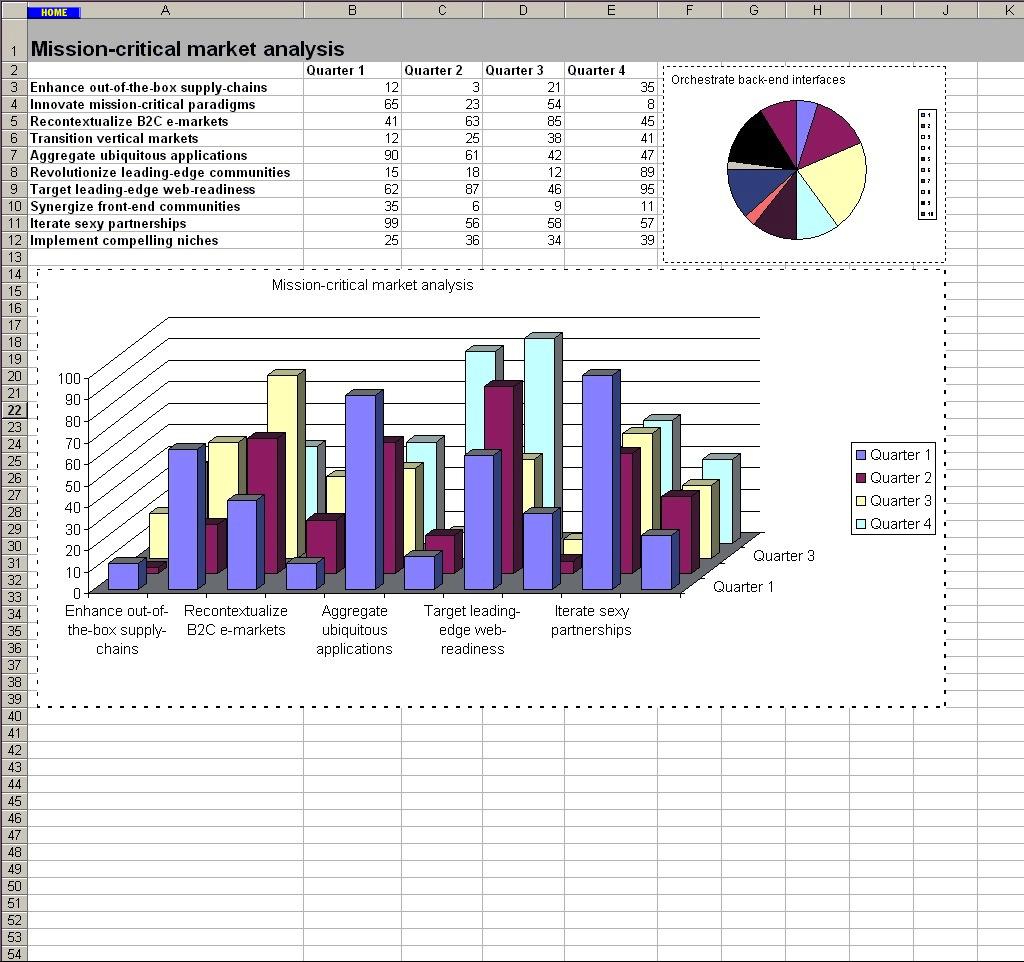Click the 'Iterate sexy partnerships' axis label
The width and height of the screenshot is (1024, 962).
click(x=591, y=620)
